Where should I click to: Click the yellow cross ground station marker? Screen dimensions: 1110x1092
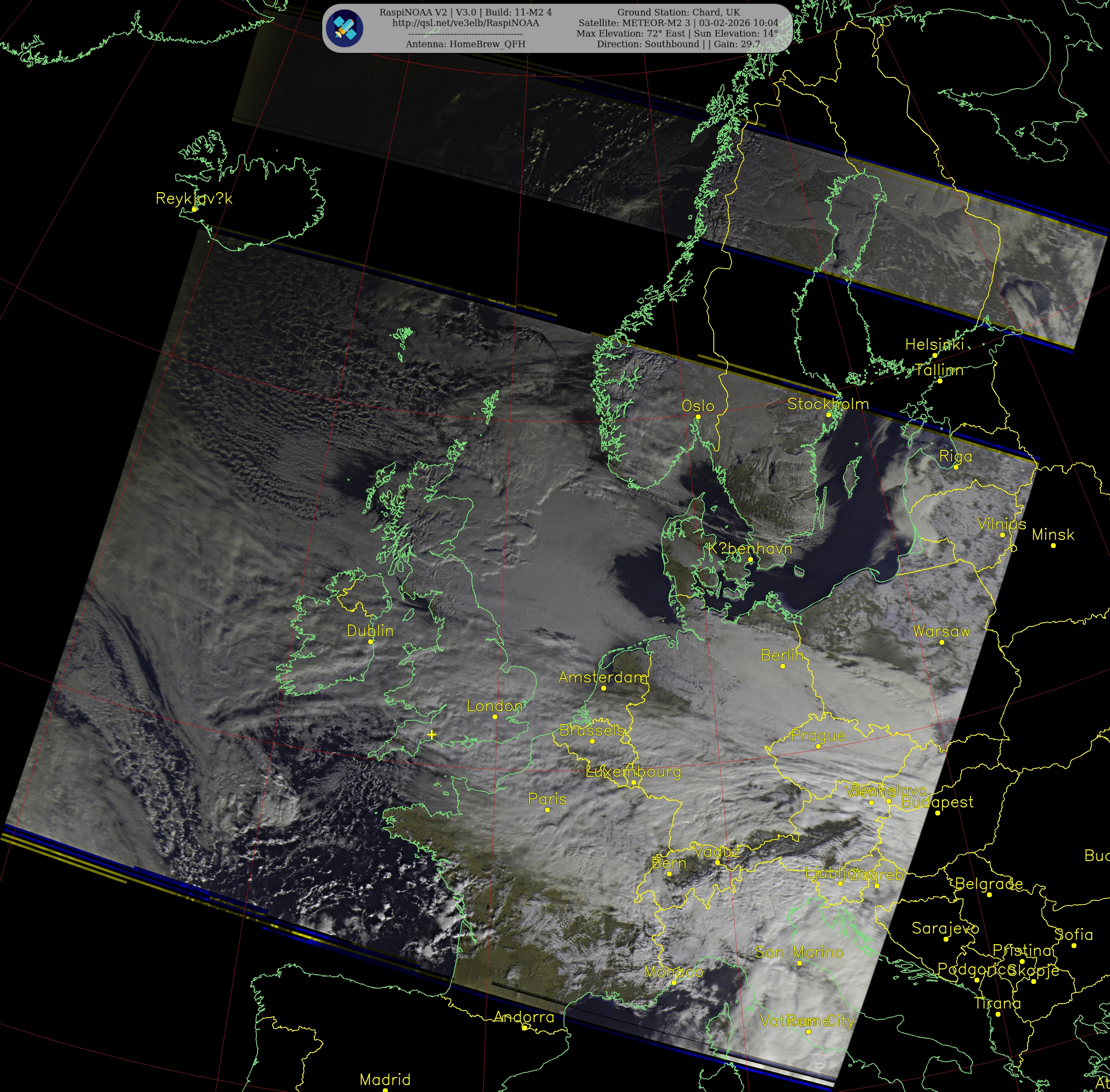432,734
